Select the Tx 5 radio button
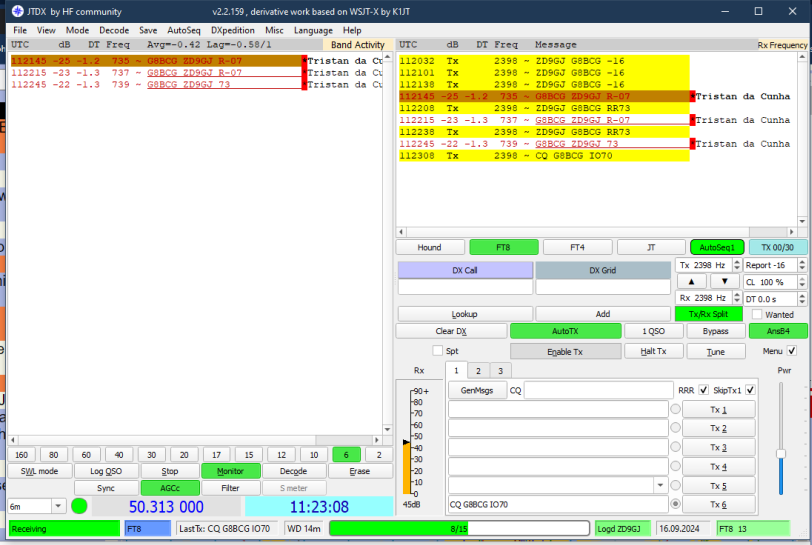Viewport: 812px width, 545px height. coord(675,485)
